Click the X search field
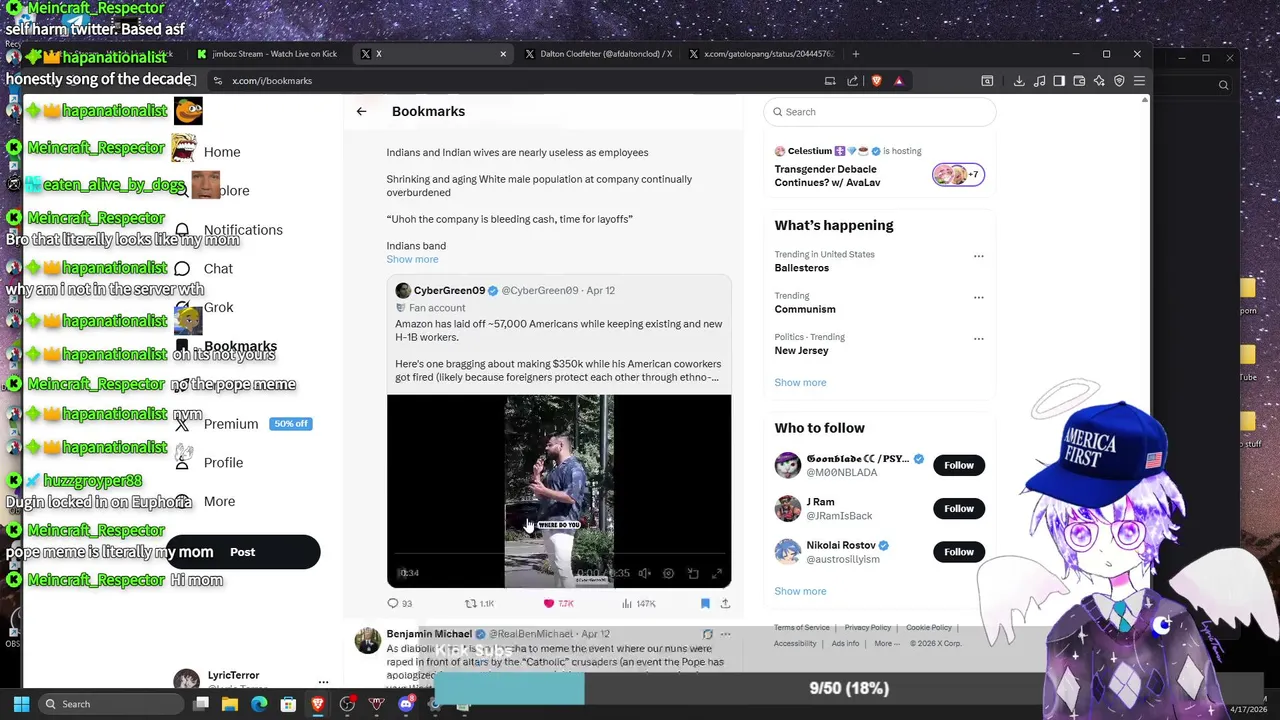Image resolution: width=1280 pixels, height=720 pixels. [880, 112]
